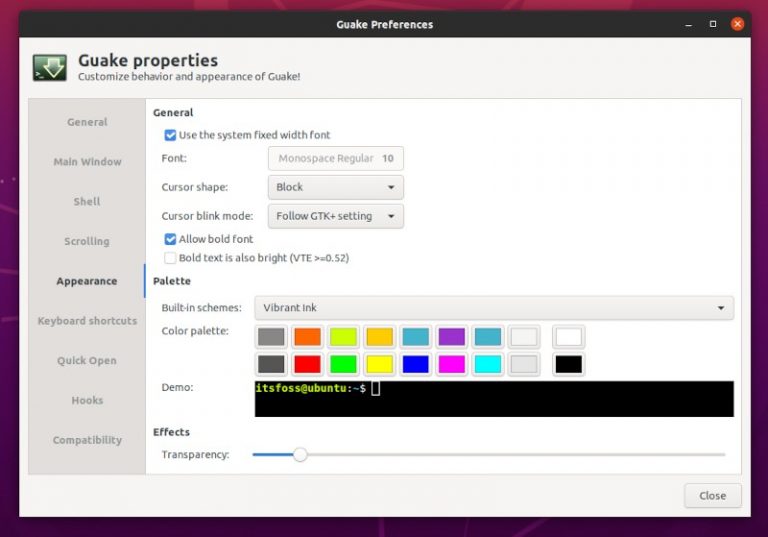Switch to the General tab
Image resolution: width=768 pixels, height=537 pixels.
click(87, 122)
